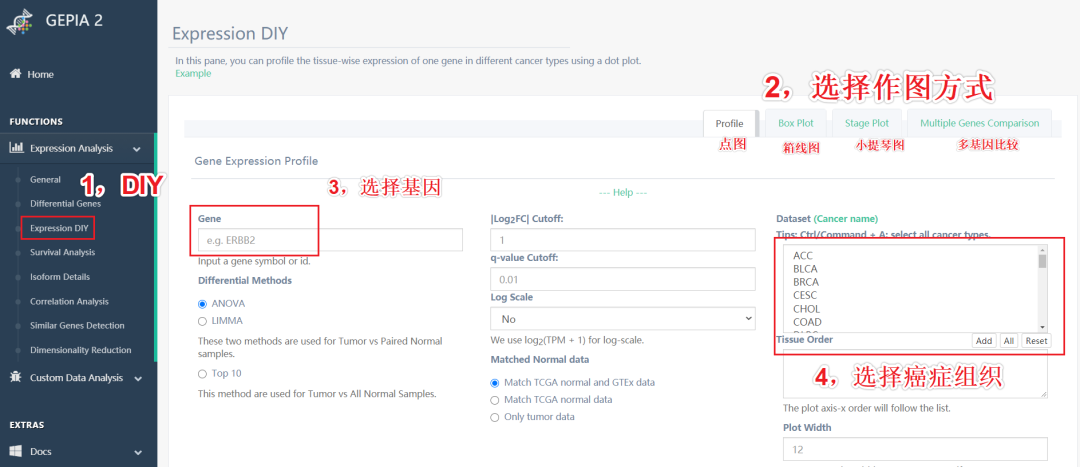Open Isoform Details in sidebar
The image size is (1080, 467).
pyautogui.click(x=60, y=277)
